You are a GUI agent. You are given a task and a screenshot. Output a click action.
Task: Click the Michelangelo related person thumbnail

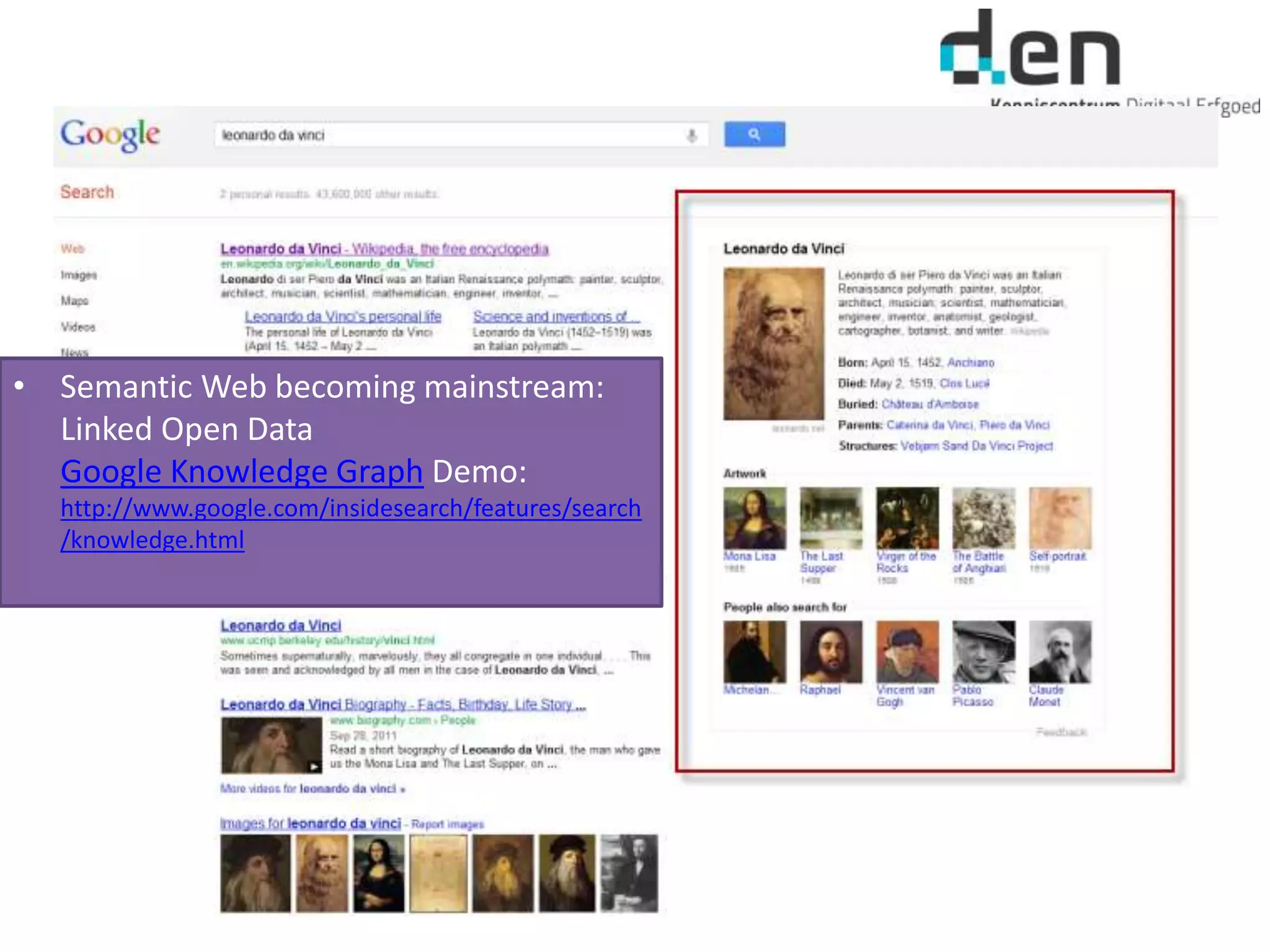[755, 652]
